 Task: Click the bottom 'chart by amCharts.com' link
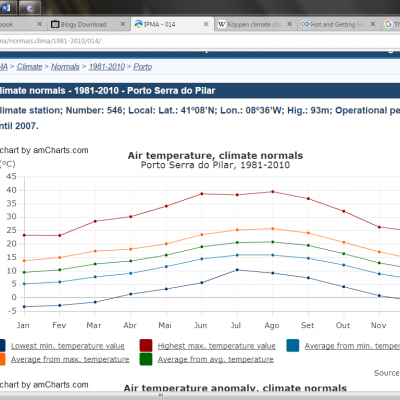(44, 385)
